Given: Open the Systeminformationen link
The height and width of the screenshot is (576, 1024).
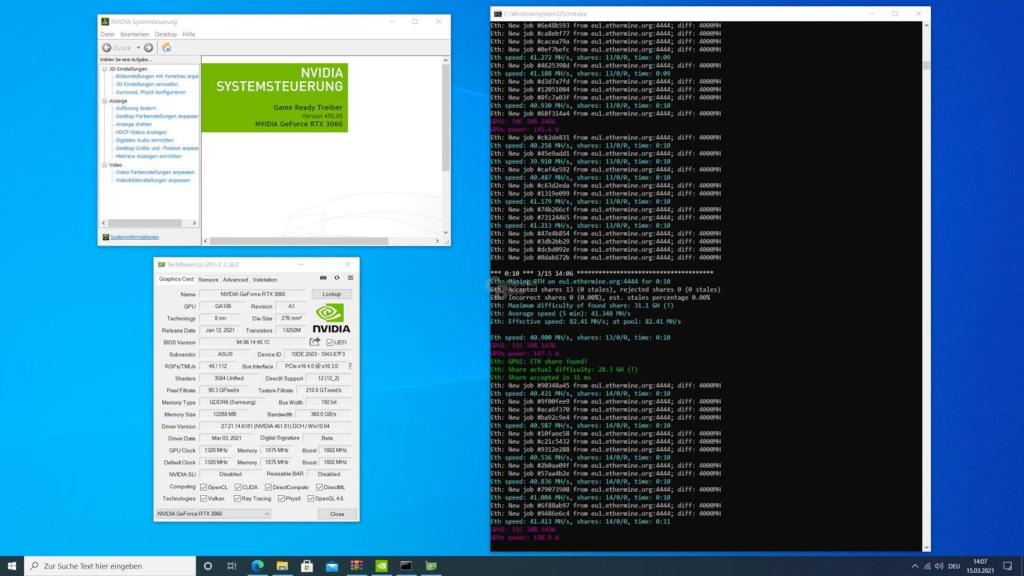Looking at the screenshot, I should (x=134, y=236).
